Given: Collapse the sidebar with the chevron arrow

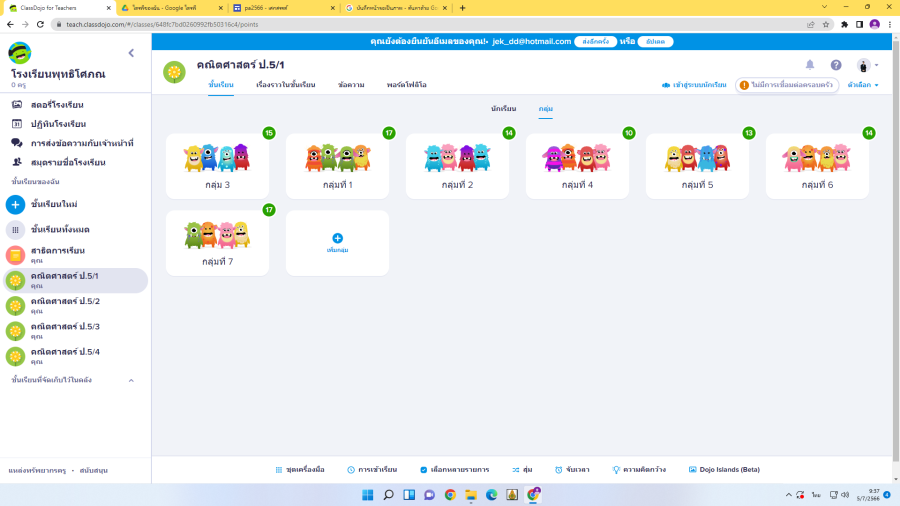Looking at the screenshot, I should point(131,53).
